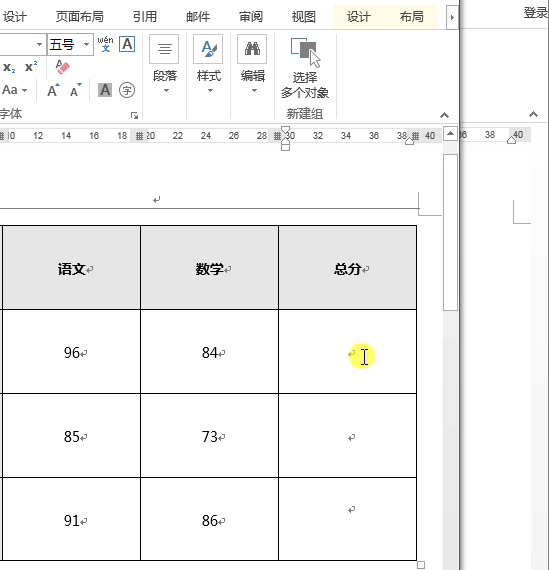Open the table tools 设计 tab
This screenshot has width=549, height=570.
(x=358, y=17)
